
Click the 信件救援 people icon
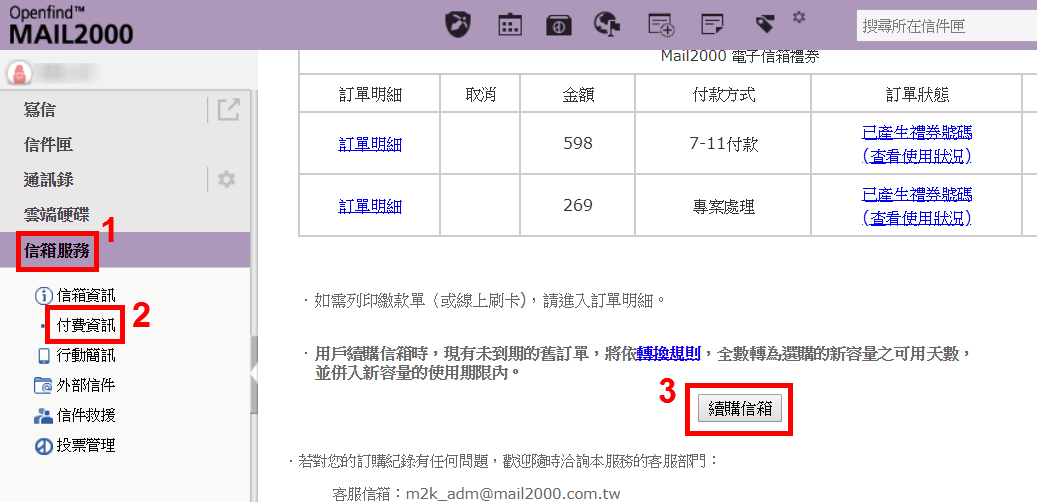pos(42,415)
